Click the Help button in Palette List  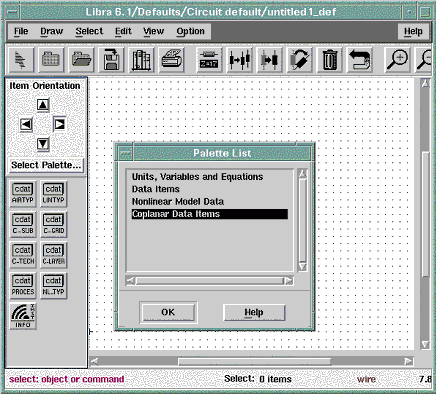pos(254,312)
